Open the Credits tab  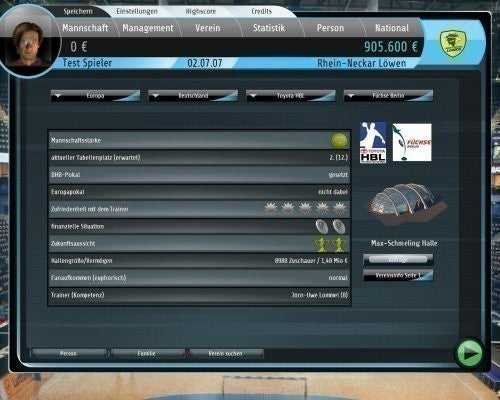click(262, 11)
